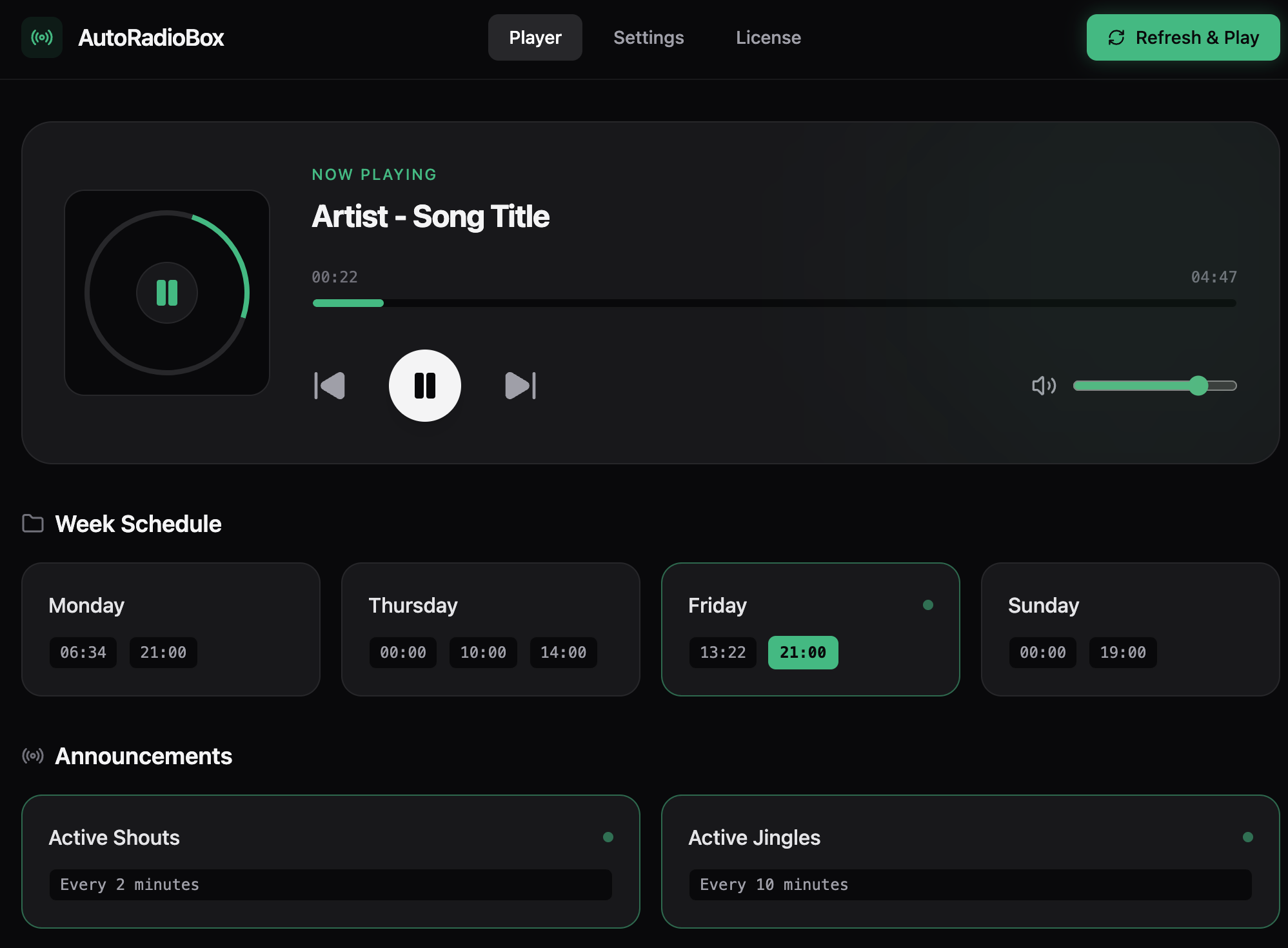Open the License tab

coord(768,37)
